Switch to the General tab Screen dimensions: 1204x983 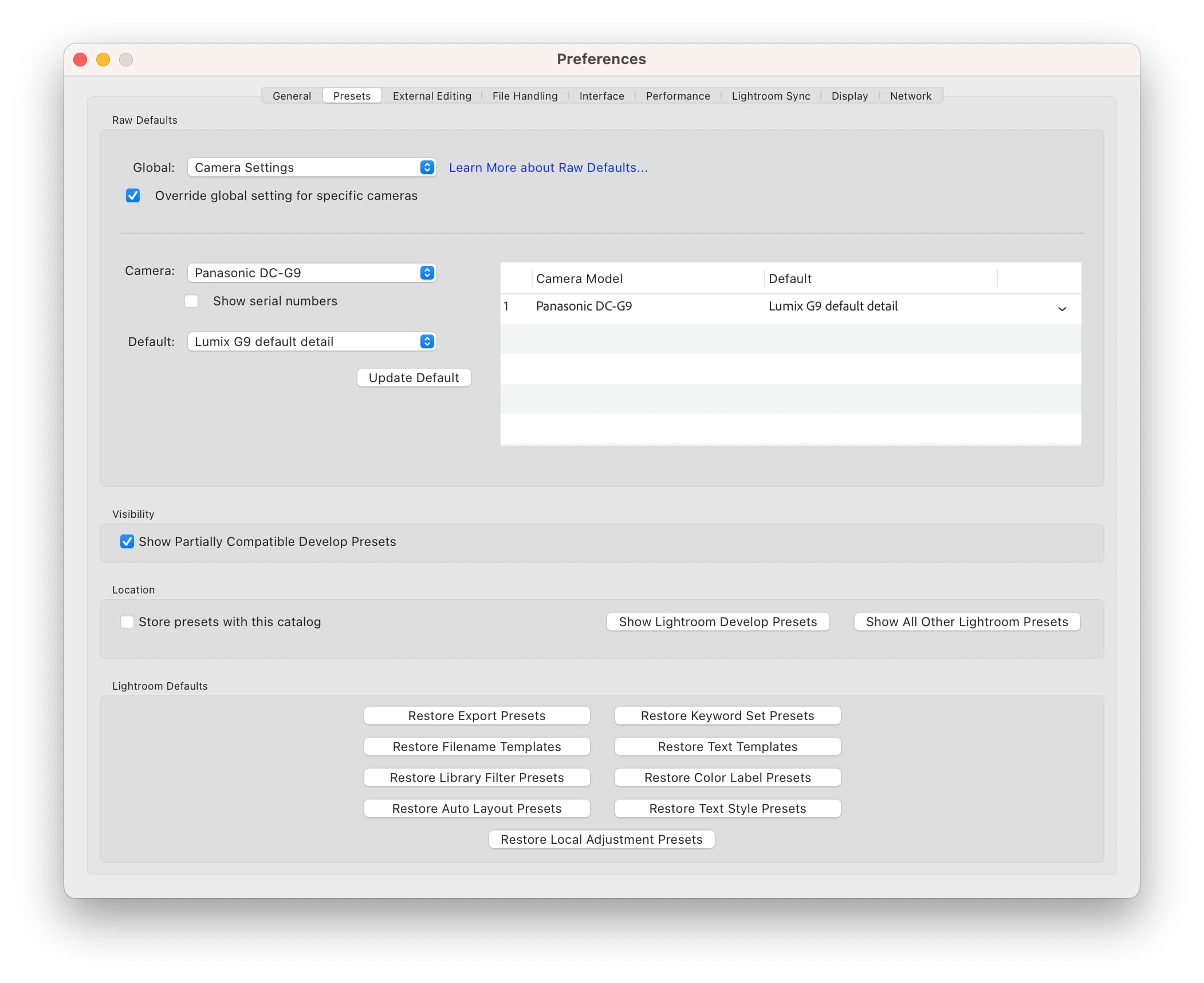pyautogui.click(x=292, y=96)
